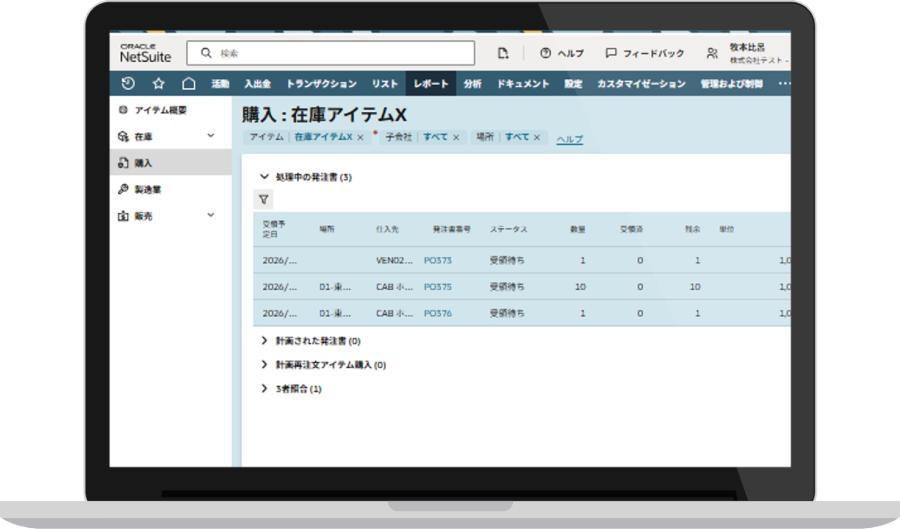Click the 仕入先 column header
Screen dimensions: 900x529
[x=387, y=230]
